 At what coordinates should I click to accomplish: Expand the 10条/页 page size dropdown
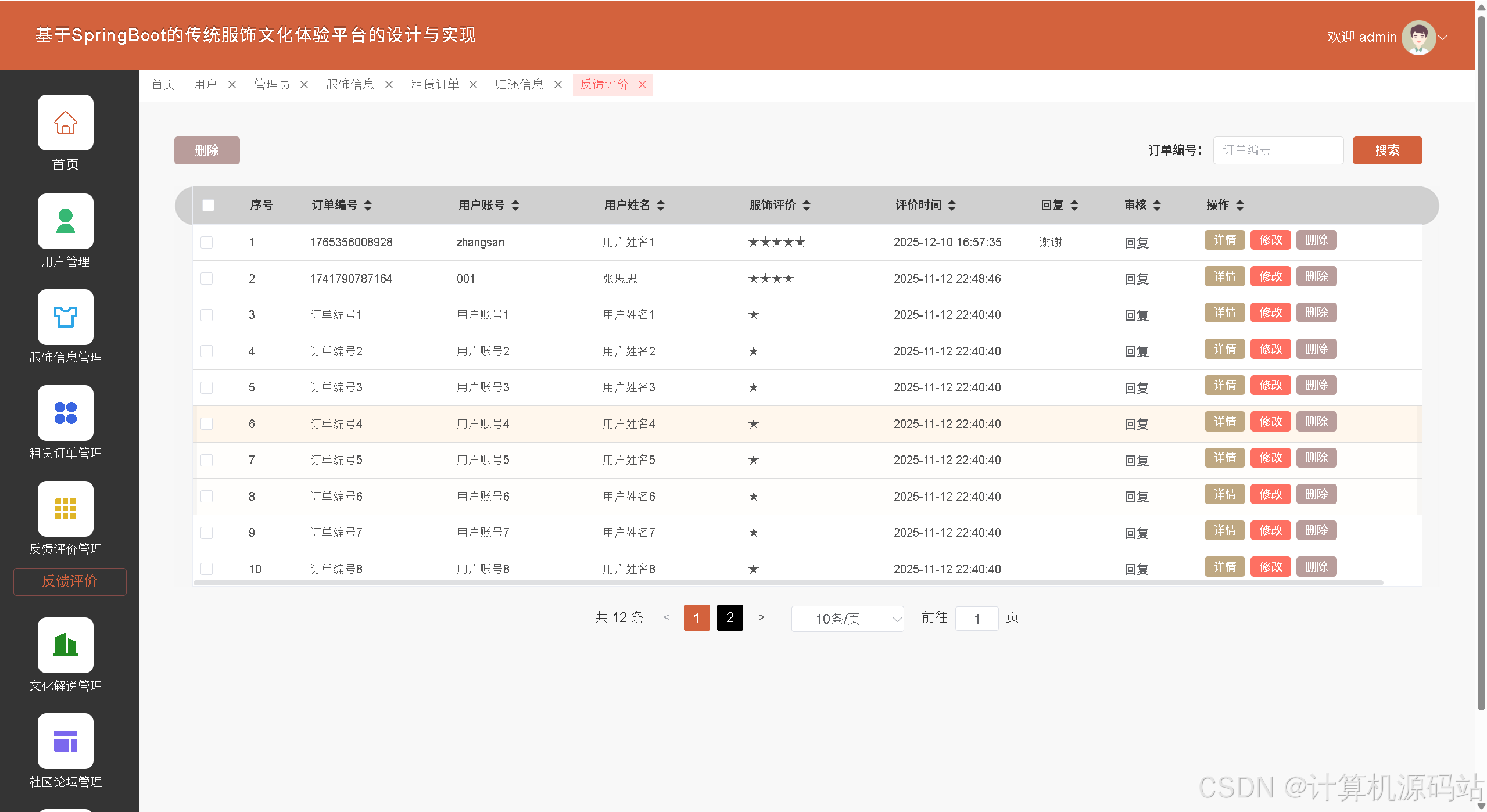pyautogui.click(x=847, y=619)
